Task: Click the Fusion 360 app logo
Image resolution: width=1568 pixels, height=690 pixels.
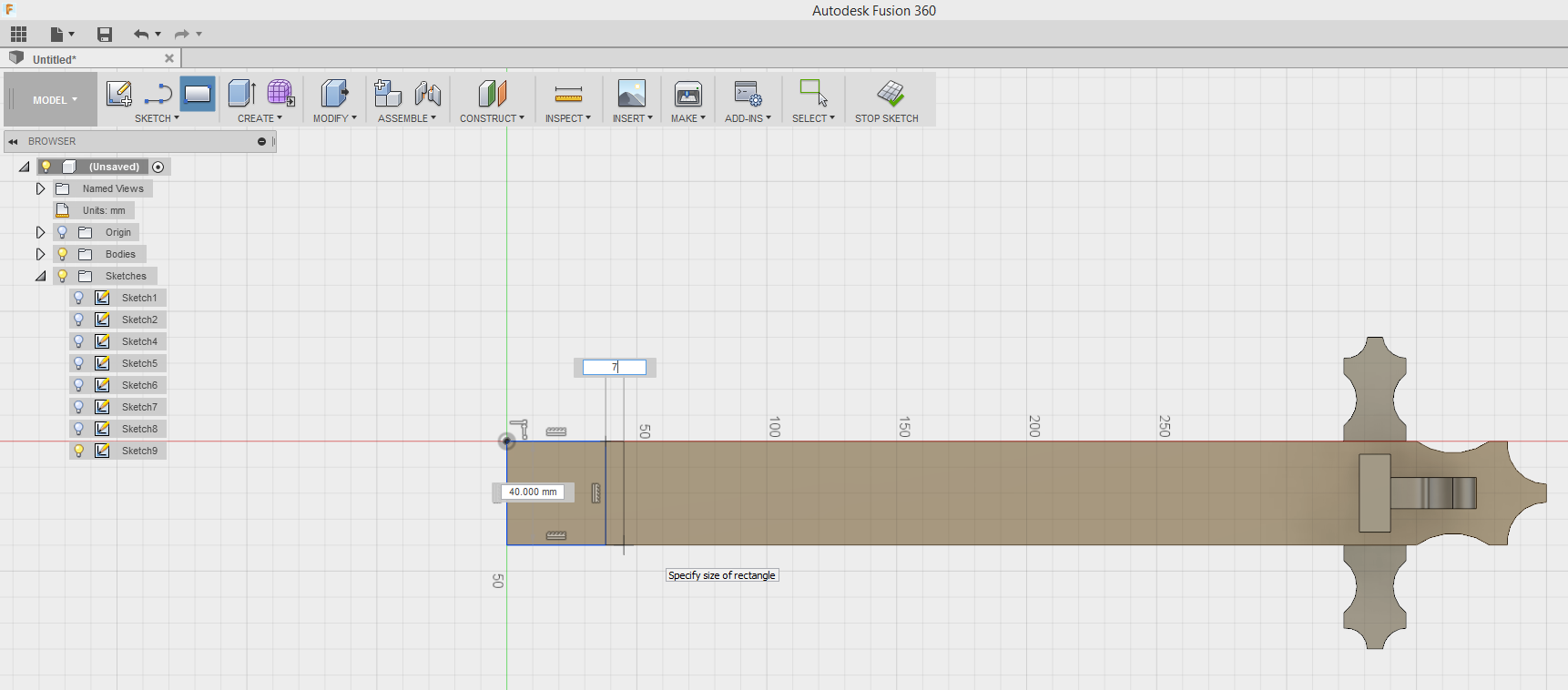Action: (x=10, y=9)
